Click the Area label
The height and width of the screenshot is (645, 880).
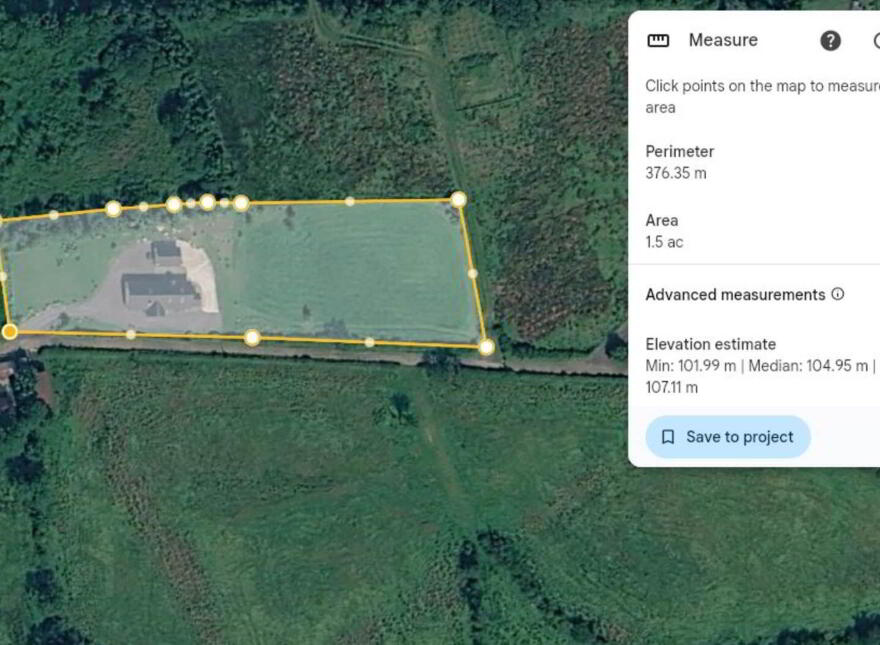click(662, 220)
